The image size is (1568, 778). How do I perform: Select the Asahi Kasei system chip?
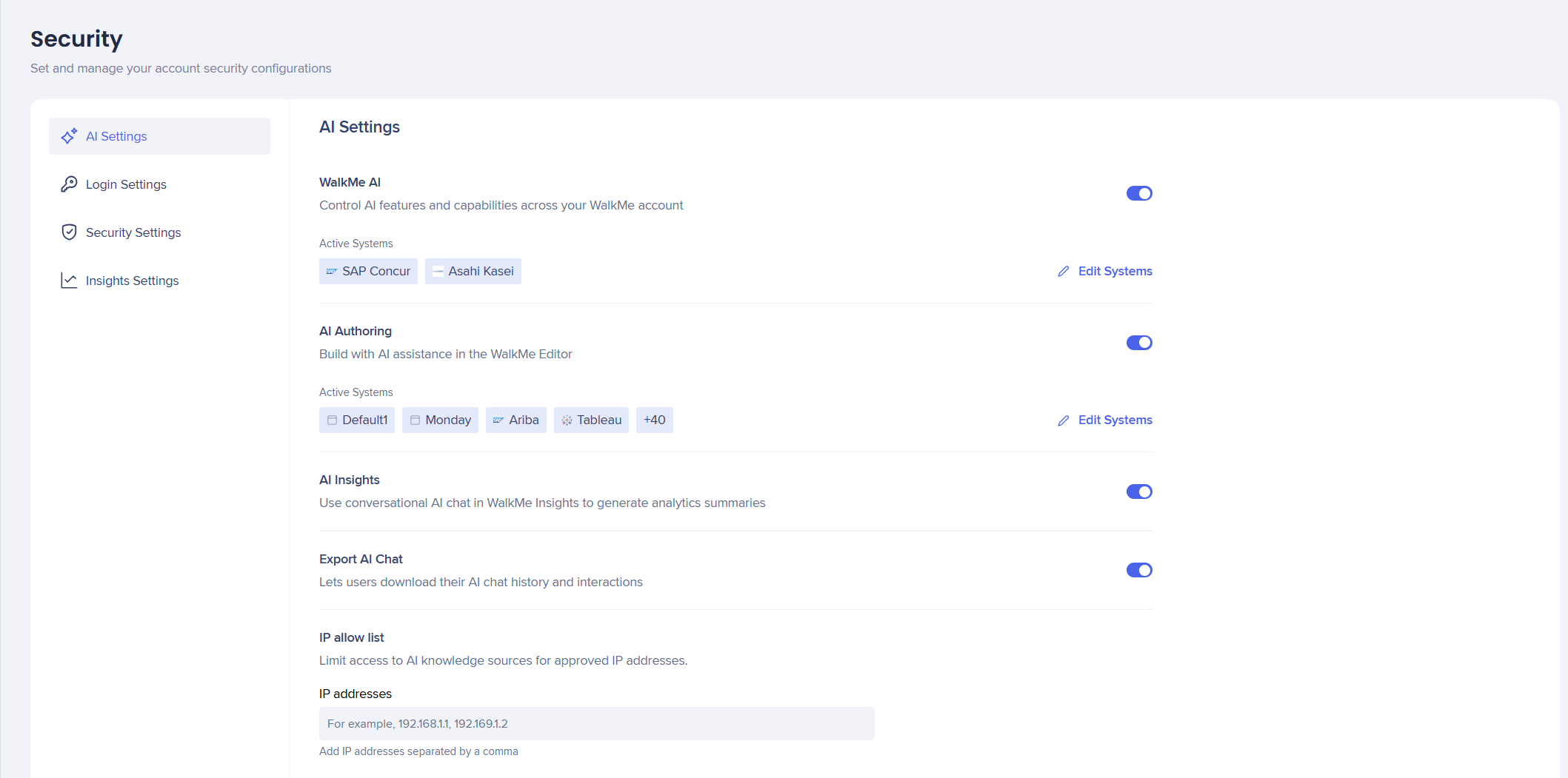point(473,272)
